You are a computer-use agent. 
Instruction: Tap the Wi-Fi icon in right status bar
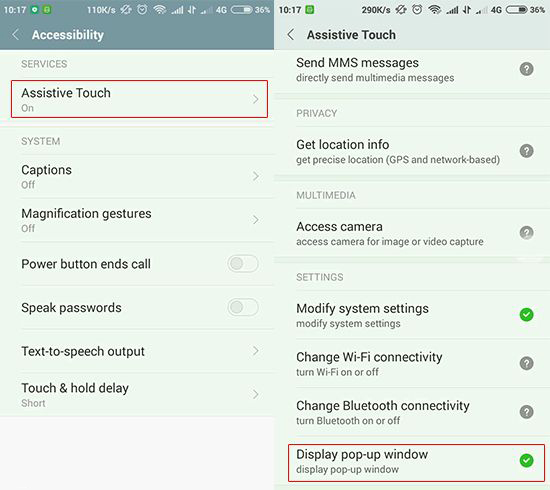point(435,10)
